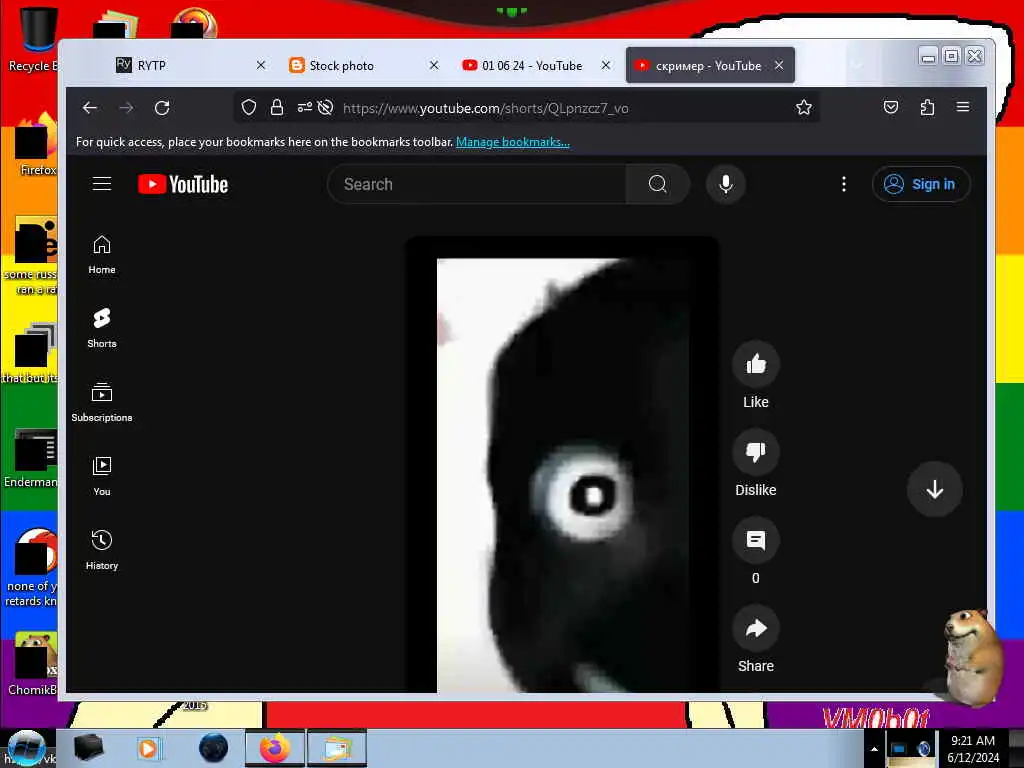Open the tracking protection shield icon
The height and width of the screenshot is (768, 1024).
[249, 108]
